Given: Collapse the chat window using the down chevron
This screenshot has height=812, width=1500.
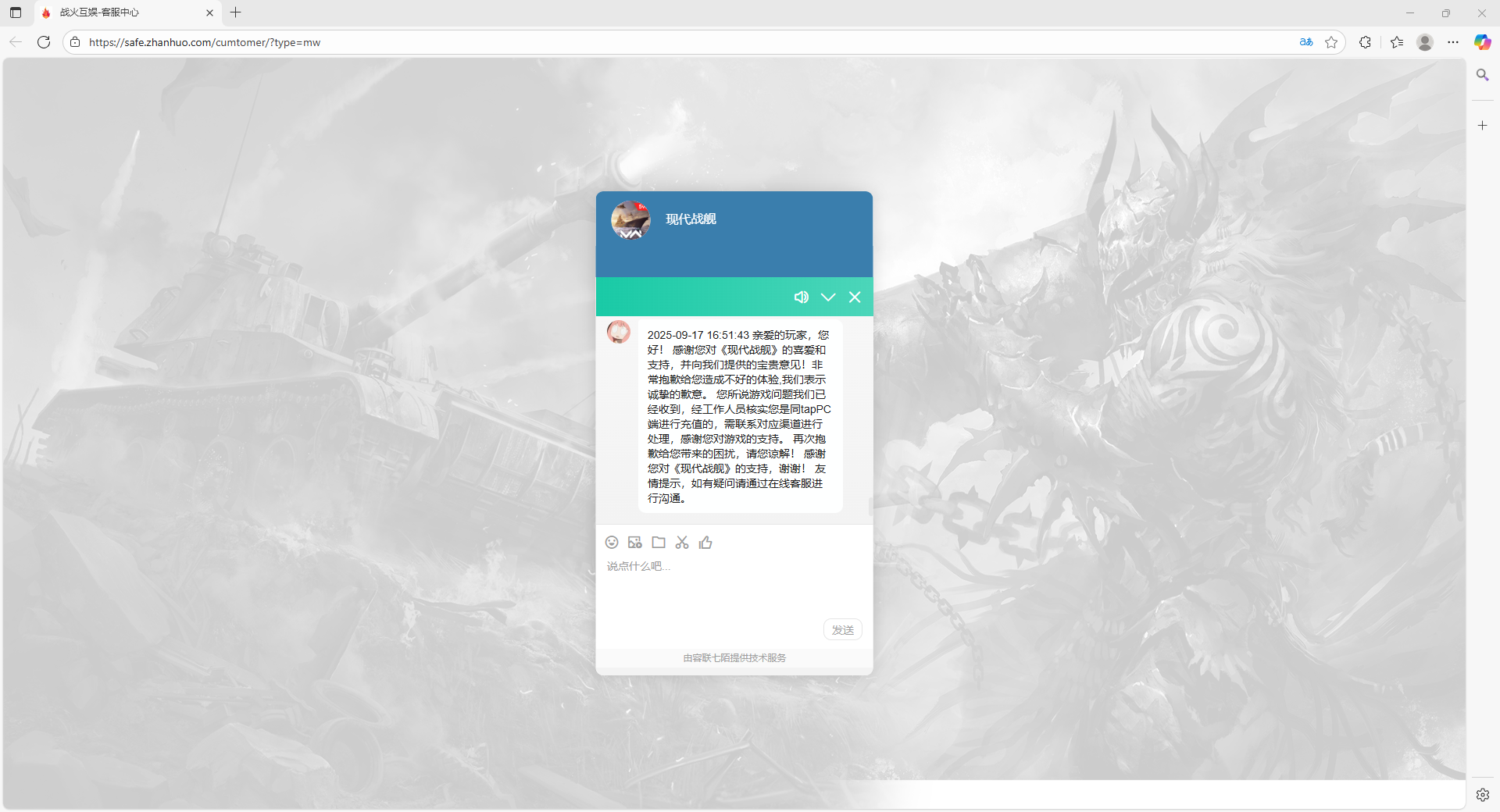Looking at the screenshot, I should pyautogui.click(x=828, y=297).
